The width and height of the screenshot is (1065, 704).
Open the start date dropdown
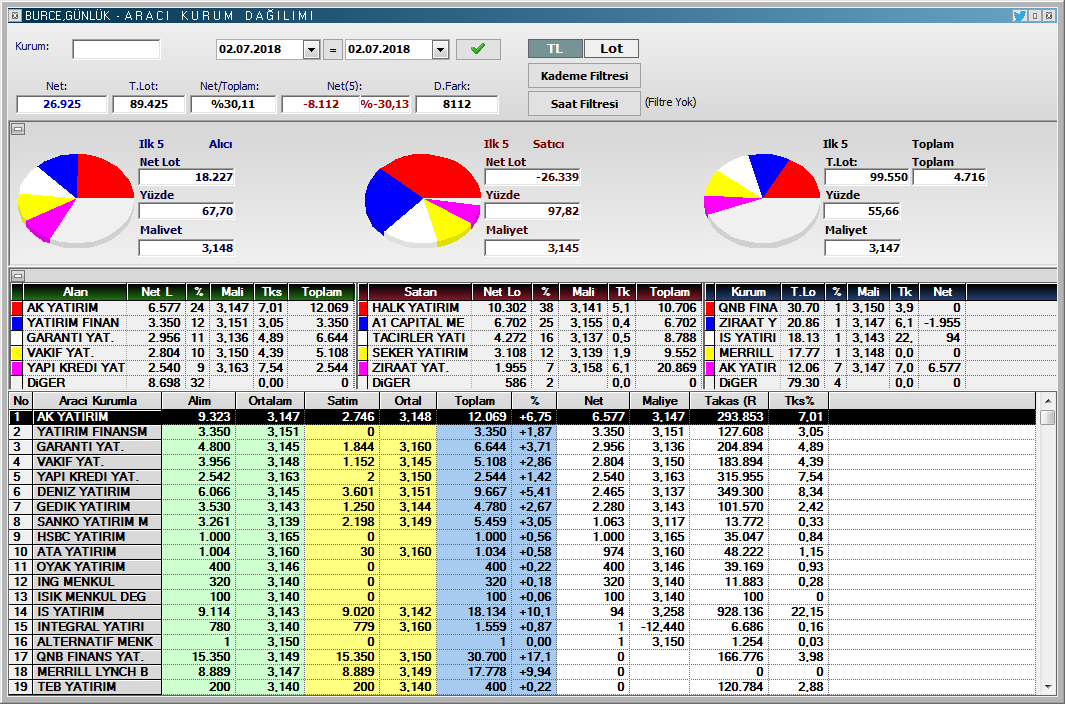click(x=312, y=49)
